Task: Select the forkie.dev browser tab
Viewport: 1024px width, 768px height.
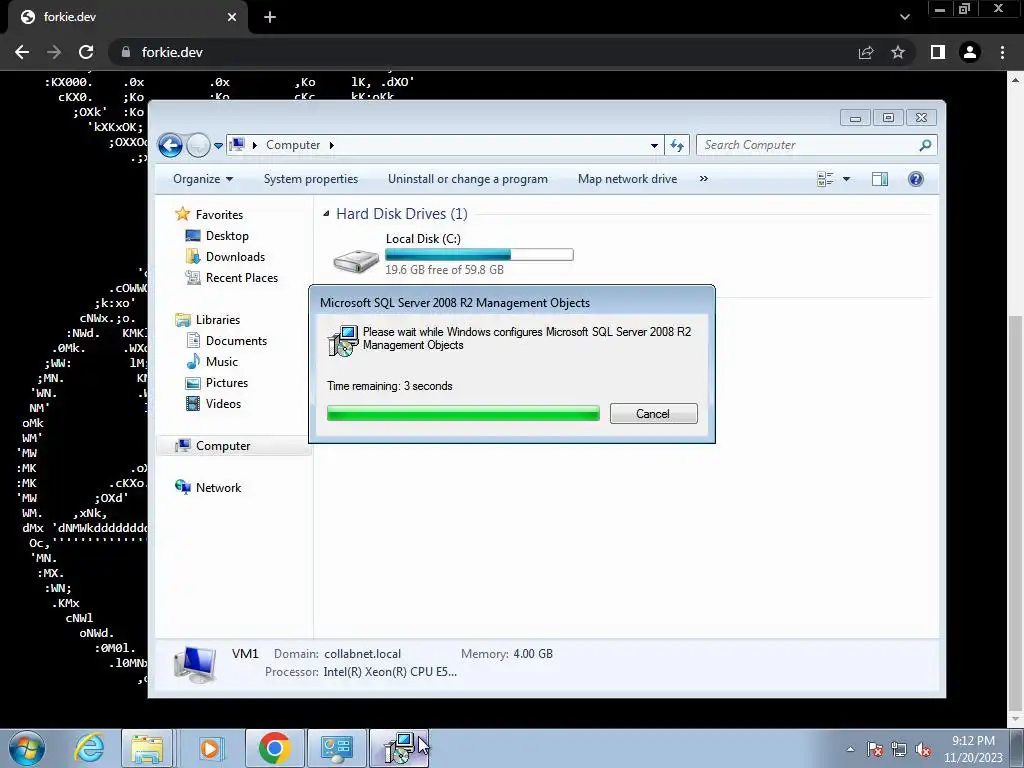Action: (127, 17)
